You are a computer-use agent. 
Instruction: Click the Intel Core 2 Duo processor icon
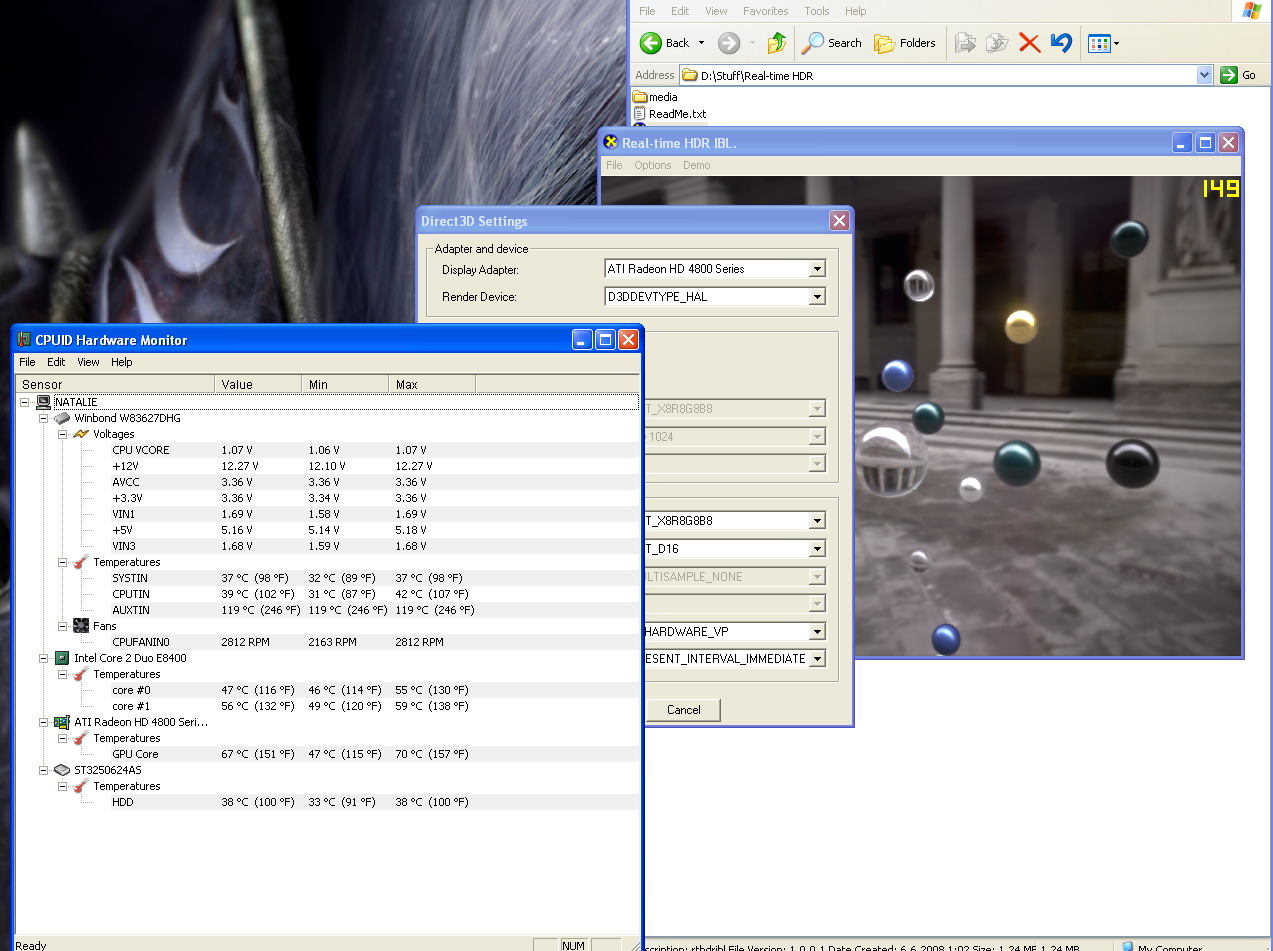coord(62,658)
